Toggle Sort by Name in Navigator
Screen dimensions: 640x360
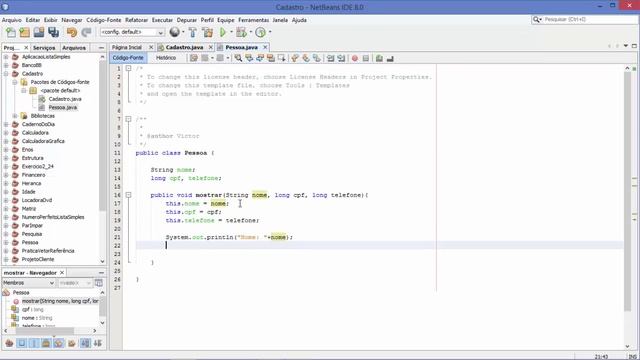[x=85, y=343]
